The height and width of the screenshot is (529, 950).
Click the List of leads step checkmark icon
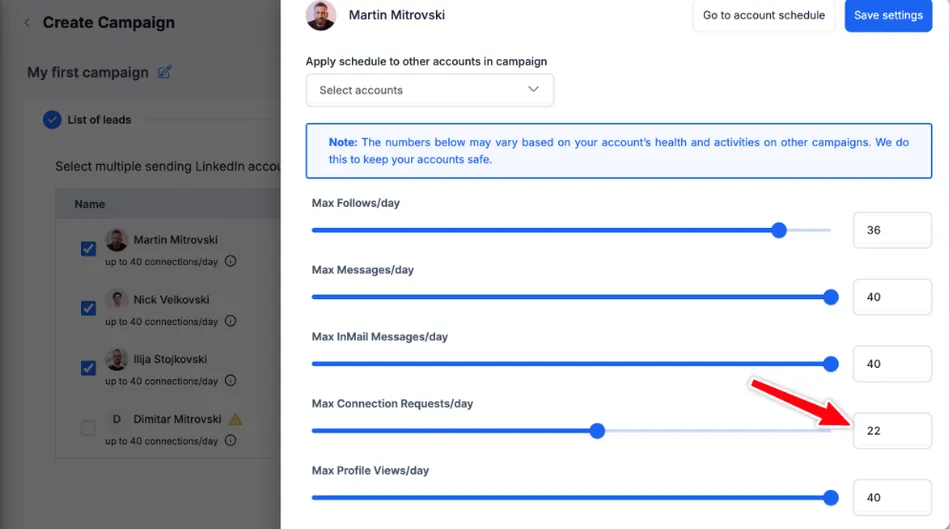pos(52,120)
